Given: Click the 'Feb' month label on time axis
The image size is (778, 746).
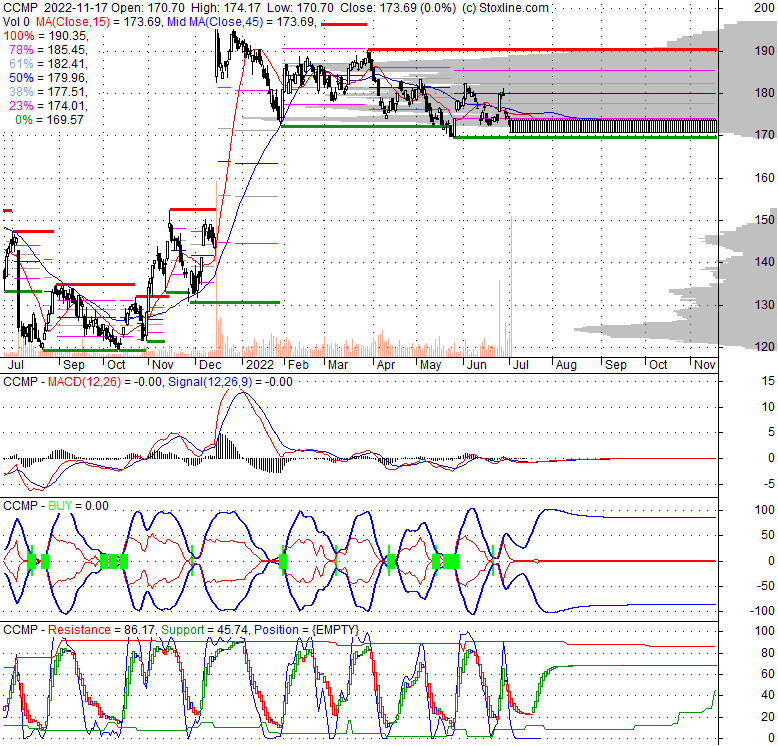Looking at the screenshot, I should [x=298, y=365].
